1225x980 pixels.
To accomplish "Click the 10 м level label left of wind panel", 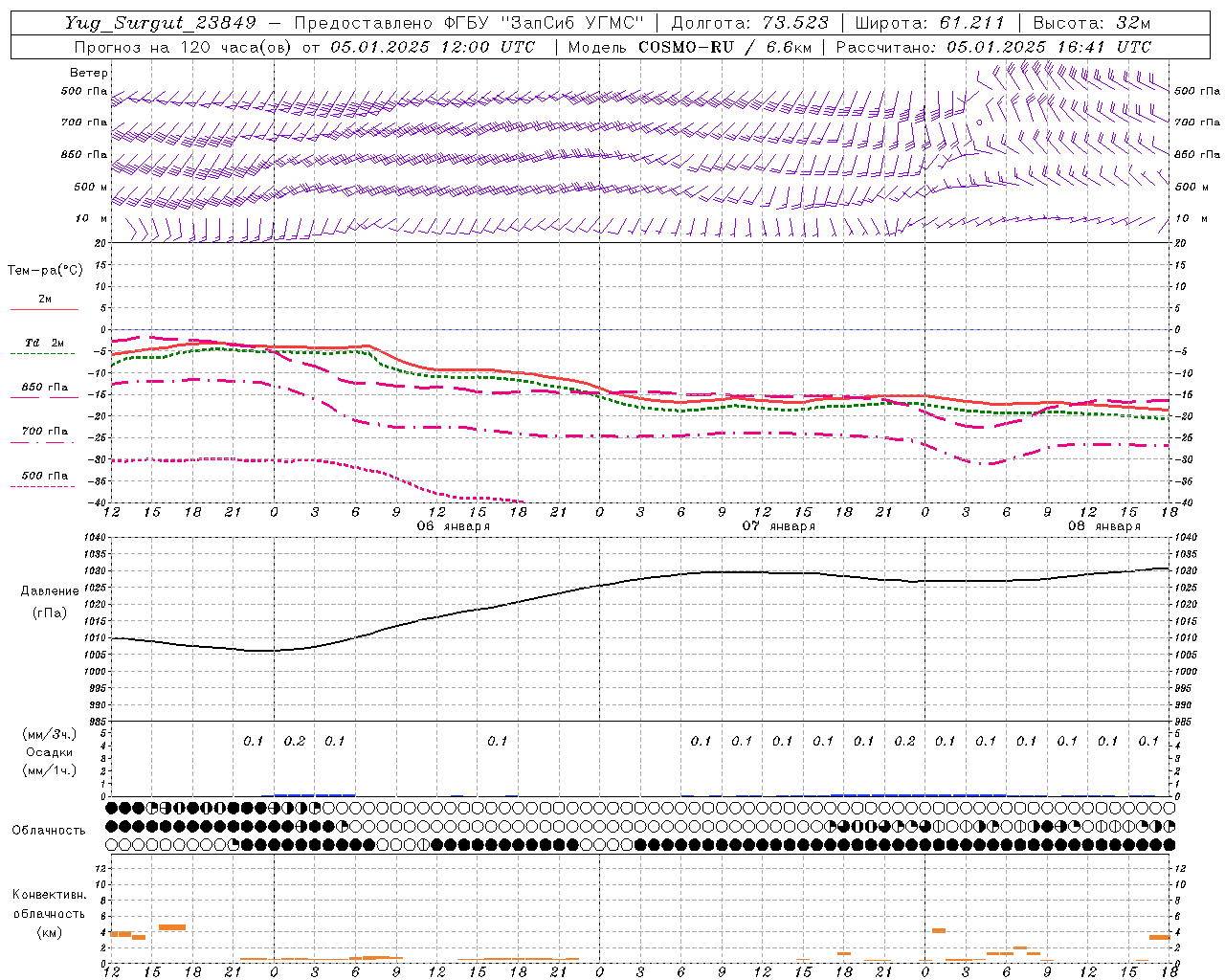I will click(x=92, y=219).
